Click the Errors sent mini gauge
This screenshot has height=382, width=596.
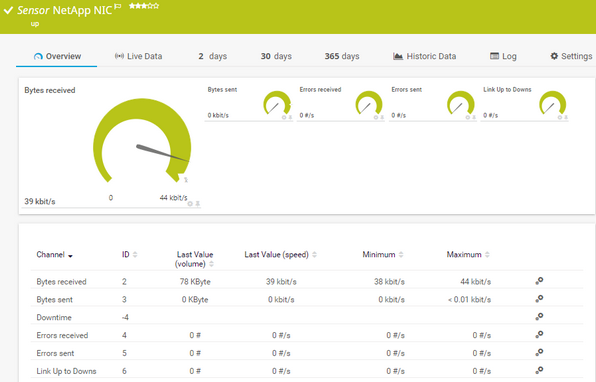coord(460,103)
